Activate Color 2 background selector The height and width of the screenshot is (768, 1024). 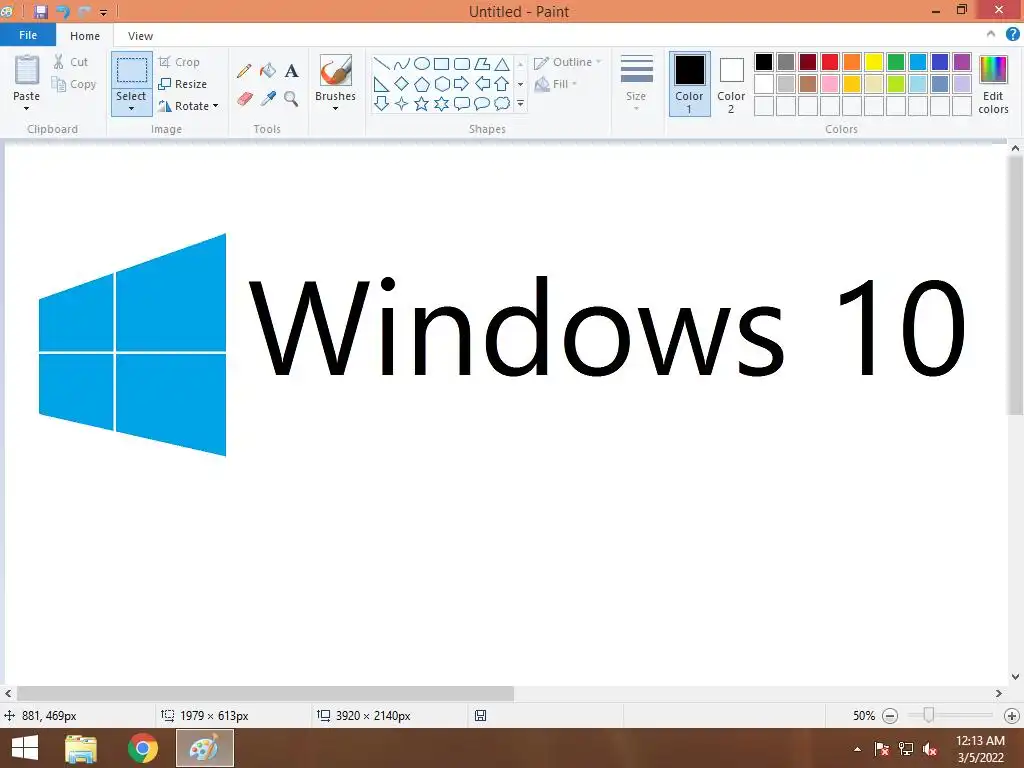pos(731,84)
